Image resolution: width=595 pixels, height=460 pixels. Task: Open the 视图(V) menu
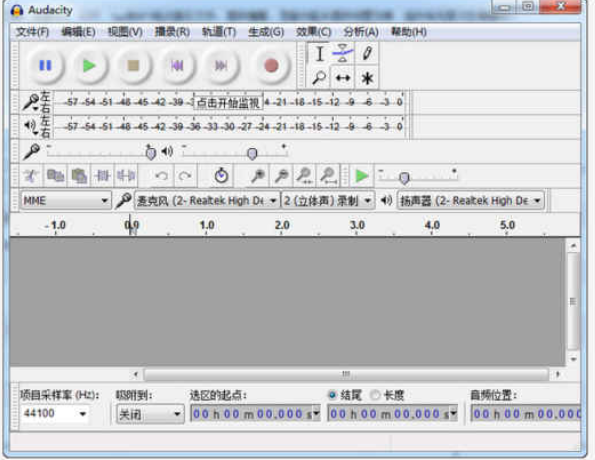coord(125,32)
